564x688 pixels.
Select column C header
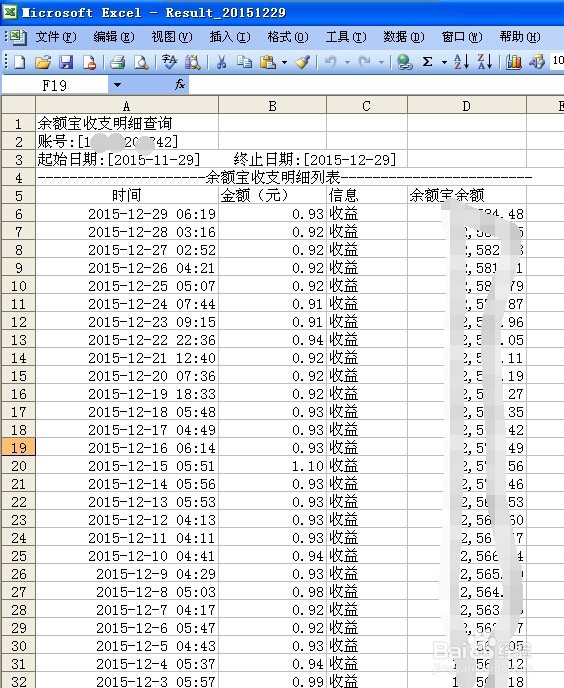click(367, 106)
